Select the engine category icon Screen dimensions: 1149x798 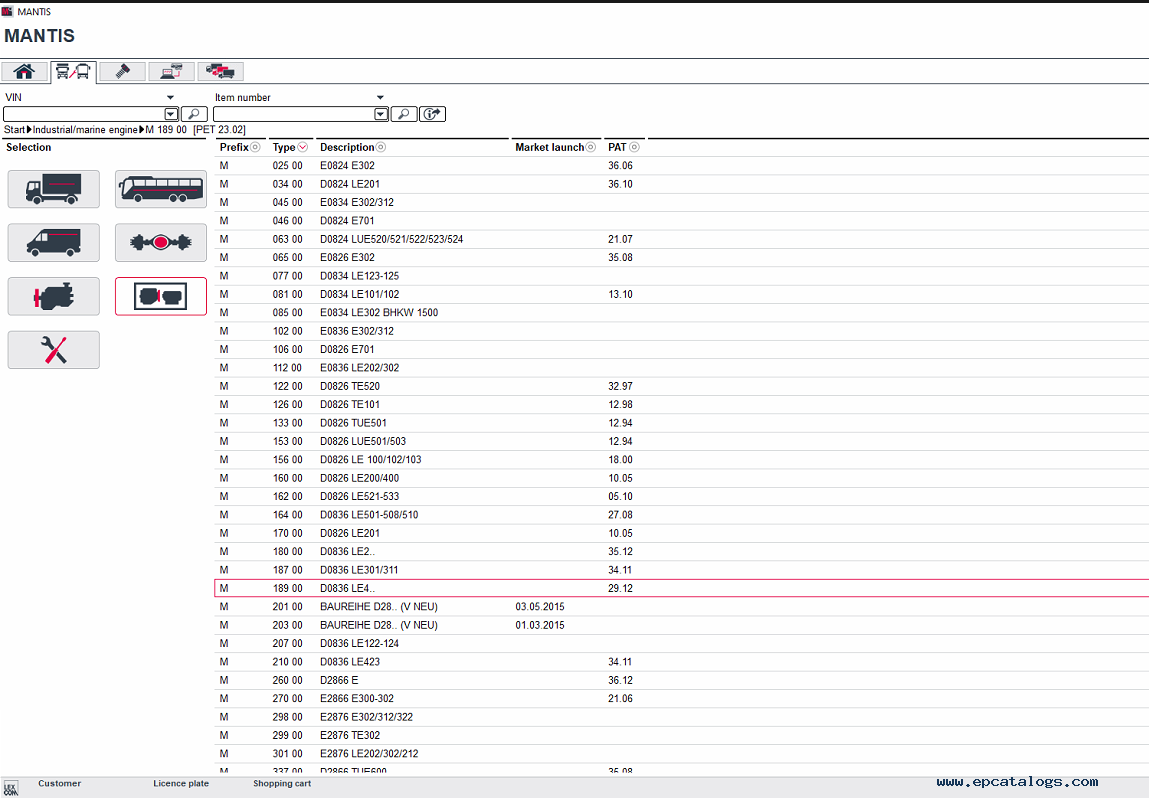pos(54,296)
